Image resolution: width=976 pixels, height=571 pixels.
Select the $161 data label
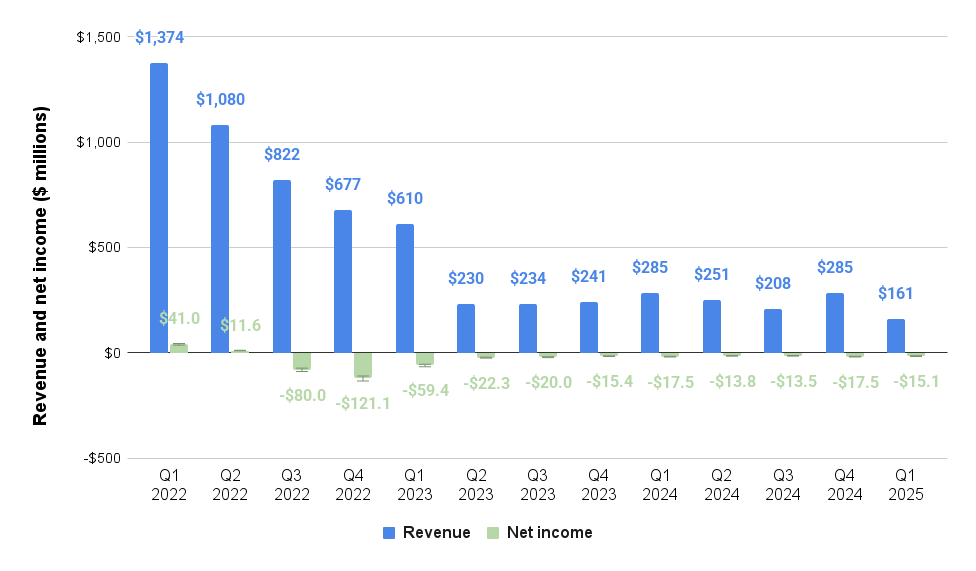point(895,294)
